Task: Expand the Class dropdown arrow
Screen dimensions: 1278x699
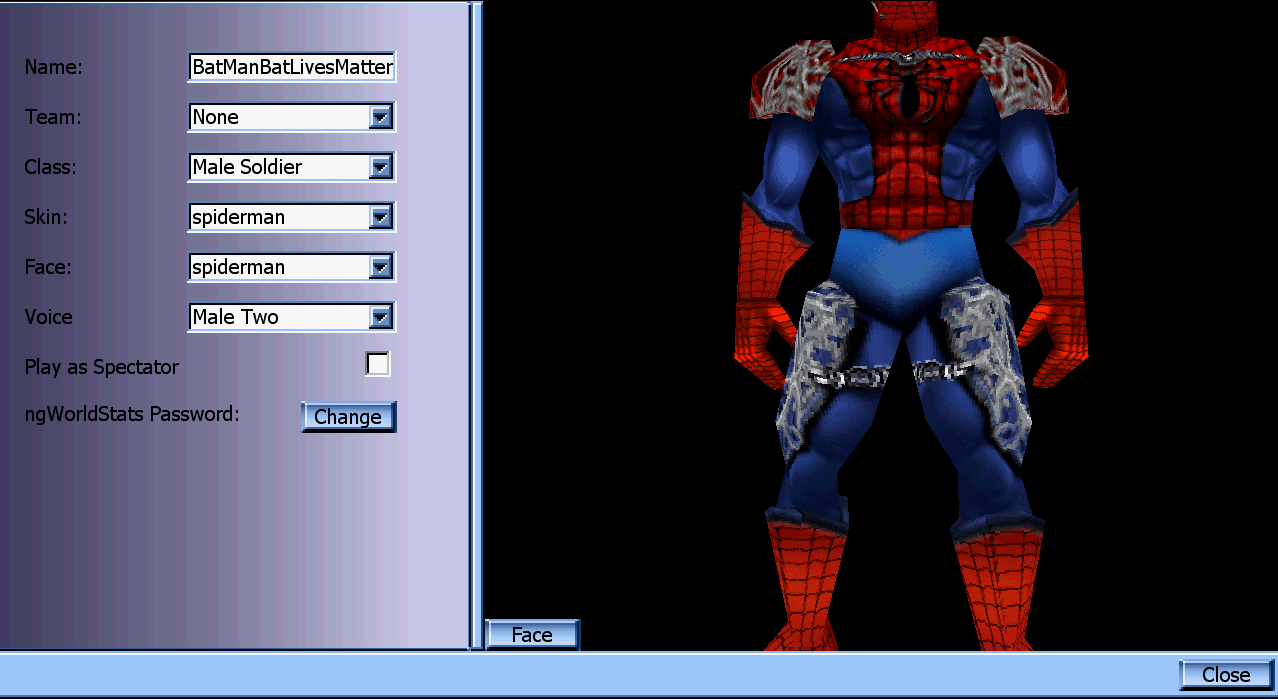Action: pos(380,167)
